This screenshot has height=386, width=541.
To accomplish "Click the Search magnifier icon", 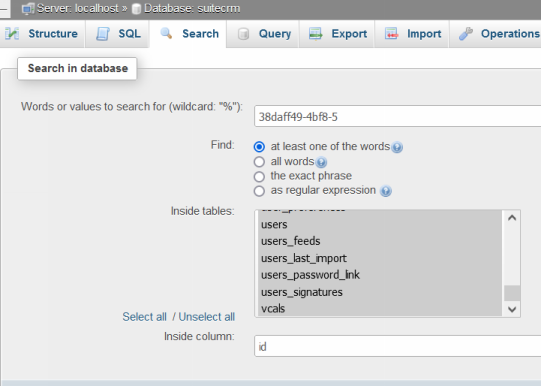I will pyautogui.click(x=166, y=33).
